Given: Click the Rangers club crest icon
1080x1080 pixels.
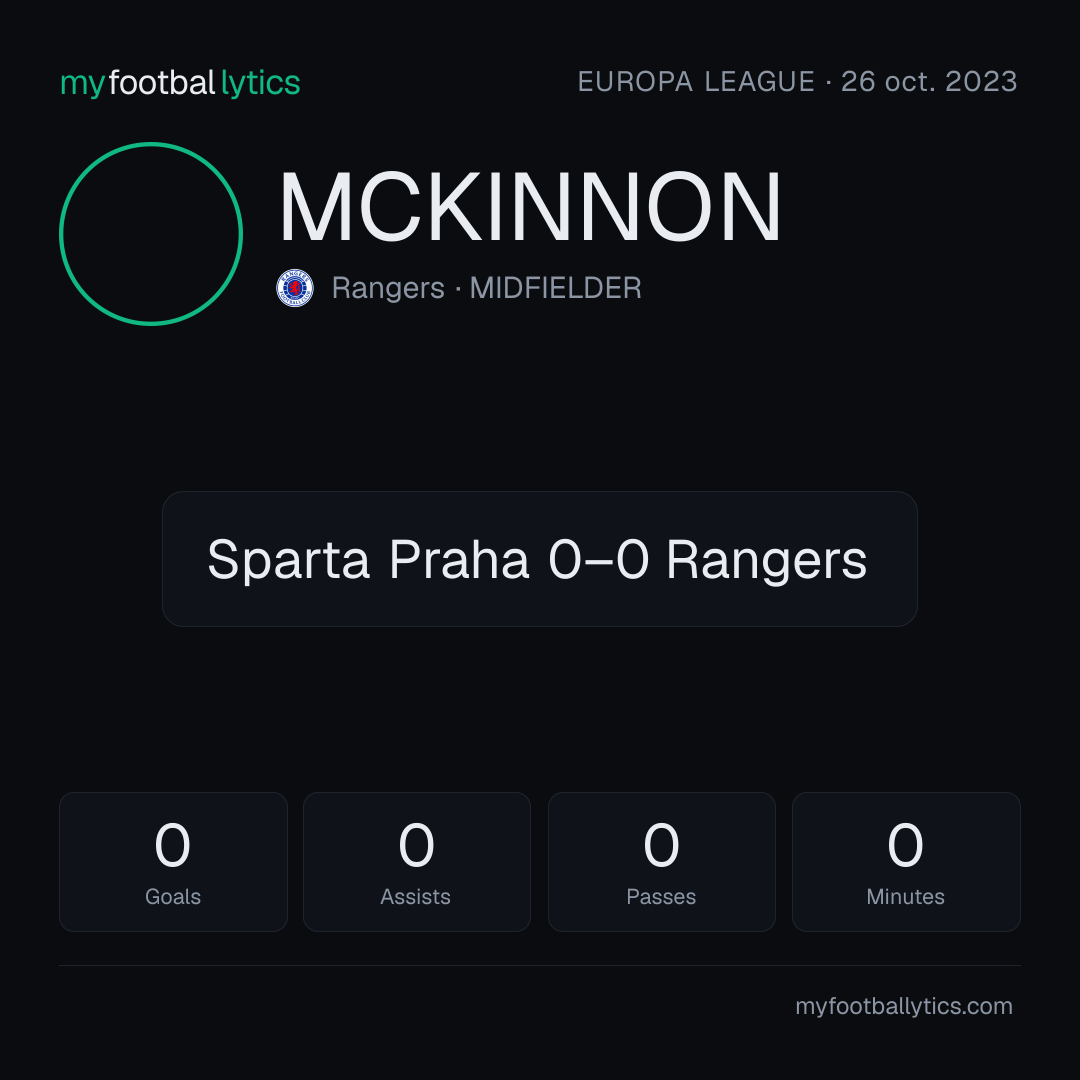Looking at the screenshot, I should click(295, 288).
